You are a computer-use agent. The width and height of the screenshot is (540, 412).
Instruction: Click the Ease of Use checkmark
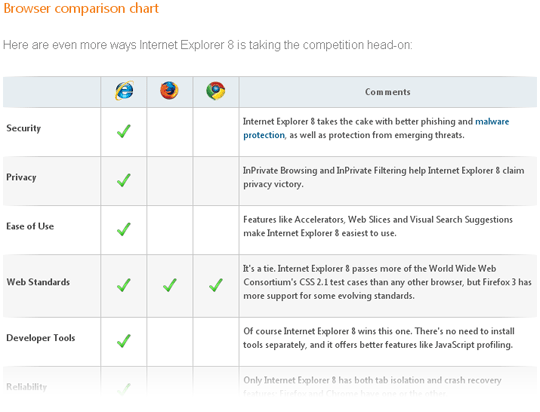[x=124, y=229]
